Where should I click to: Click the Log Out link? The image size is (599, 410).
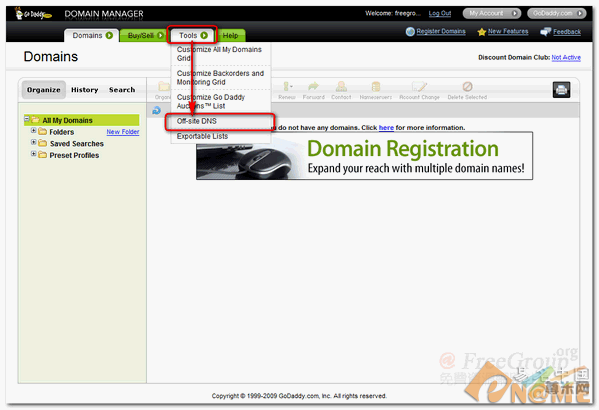(x=440, y=13)
